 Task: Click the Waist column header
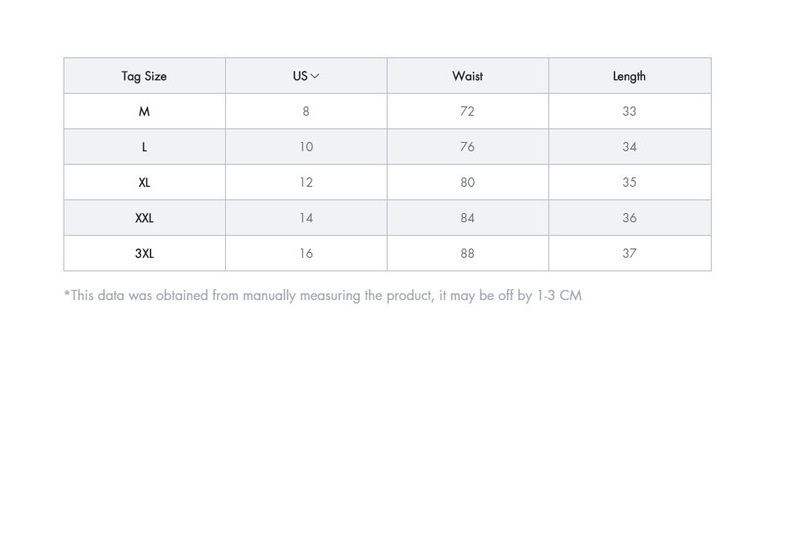467,76
